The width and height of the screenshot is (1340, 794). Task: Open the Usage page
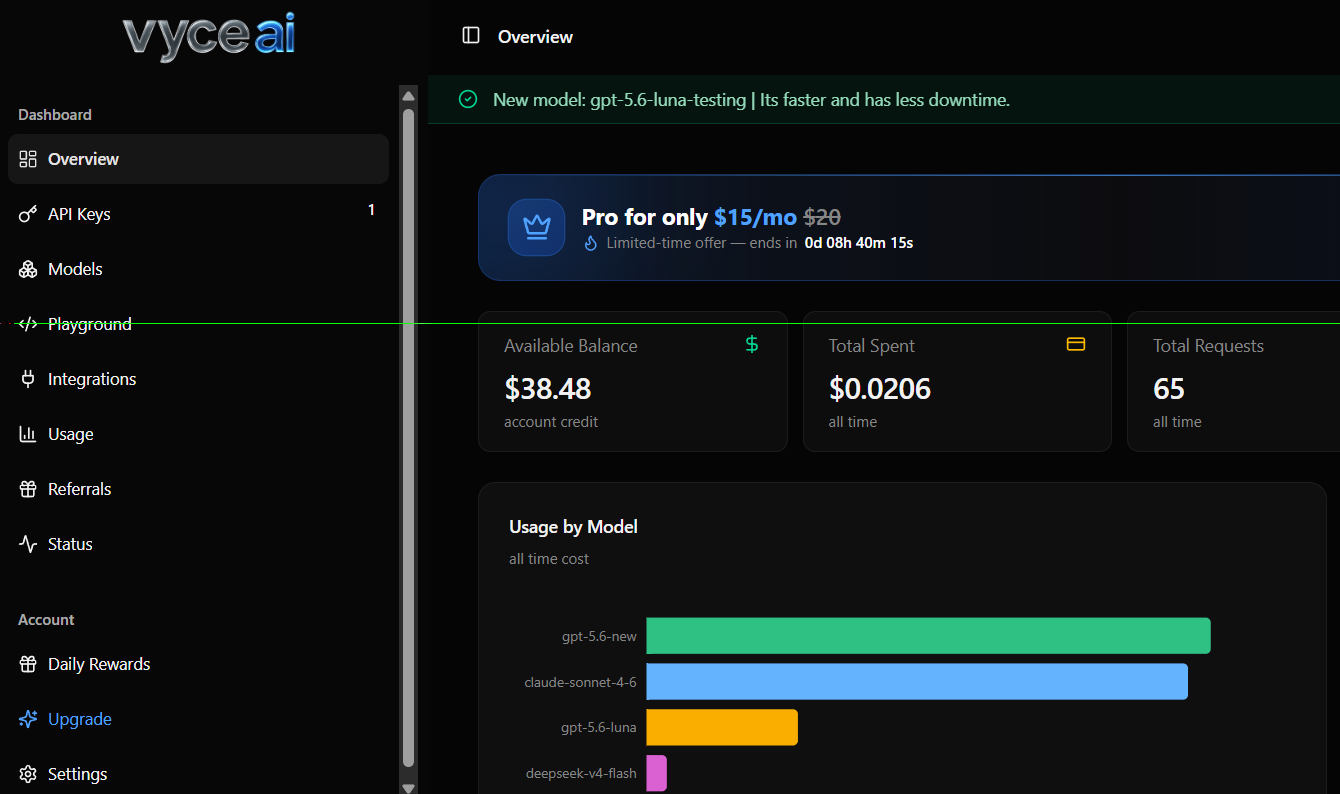tap(198, 434)
